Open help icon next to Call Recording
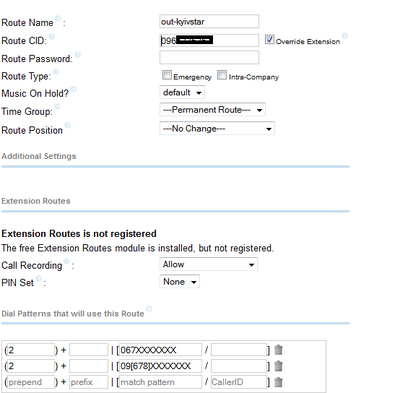The width and height of the screenshot is (400, 393). point(67,261)
